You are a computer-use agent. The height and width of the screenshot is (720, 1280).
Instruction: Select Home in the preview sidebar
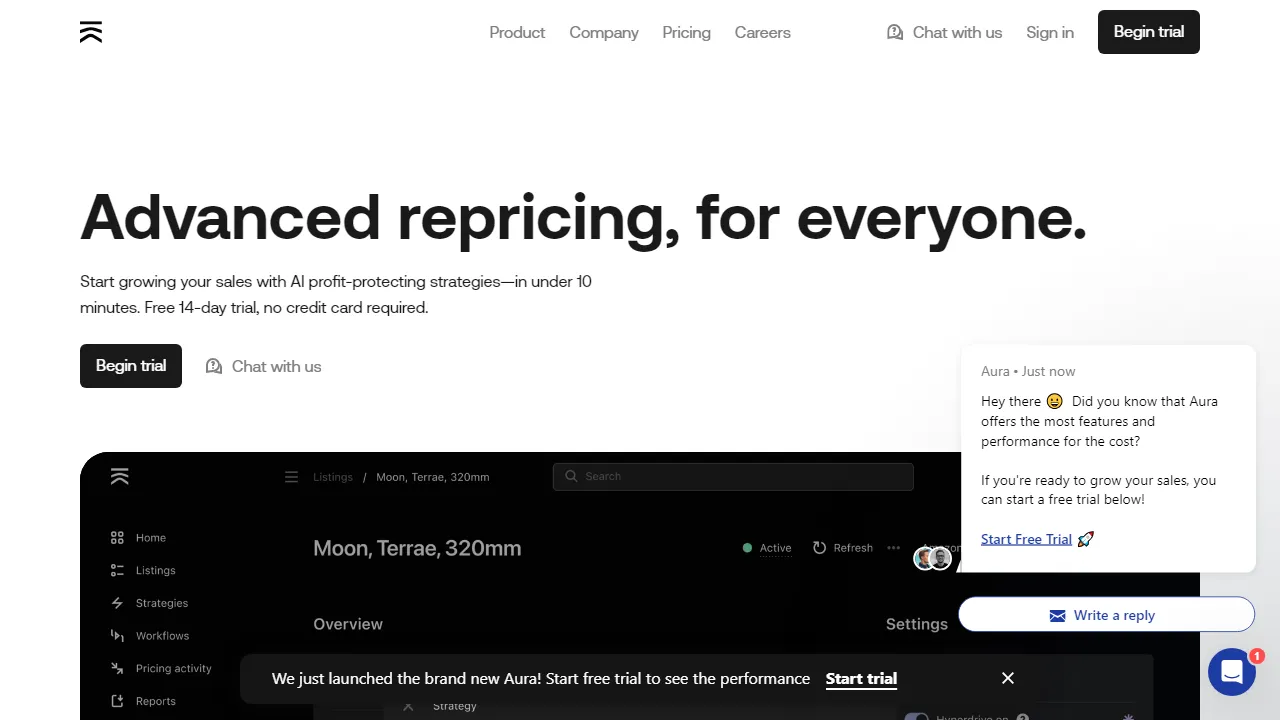(151, 538)
